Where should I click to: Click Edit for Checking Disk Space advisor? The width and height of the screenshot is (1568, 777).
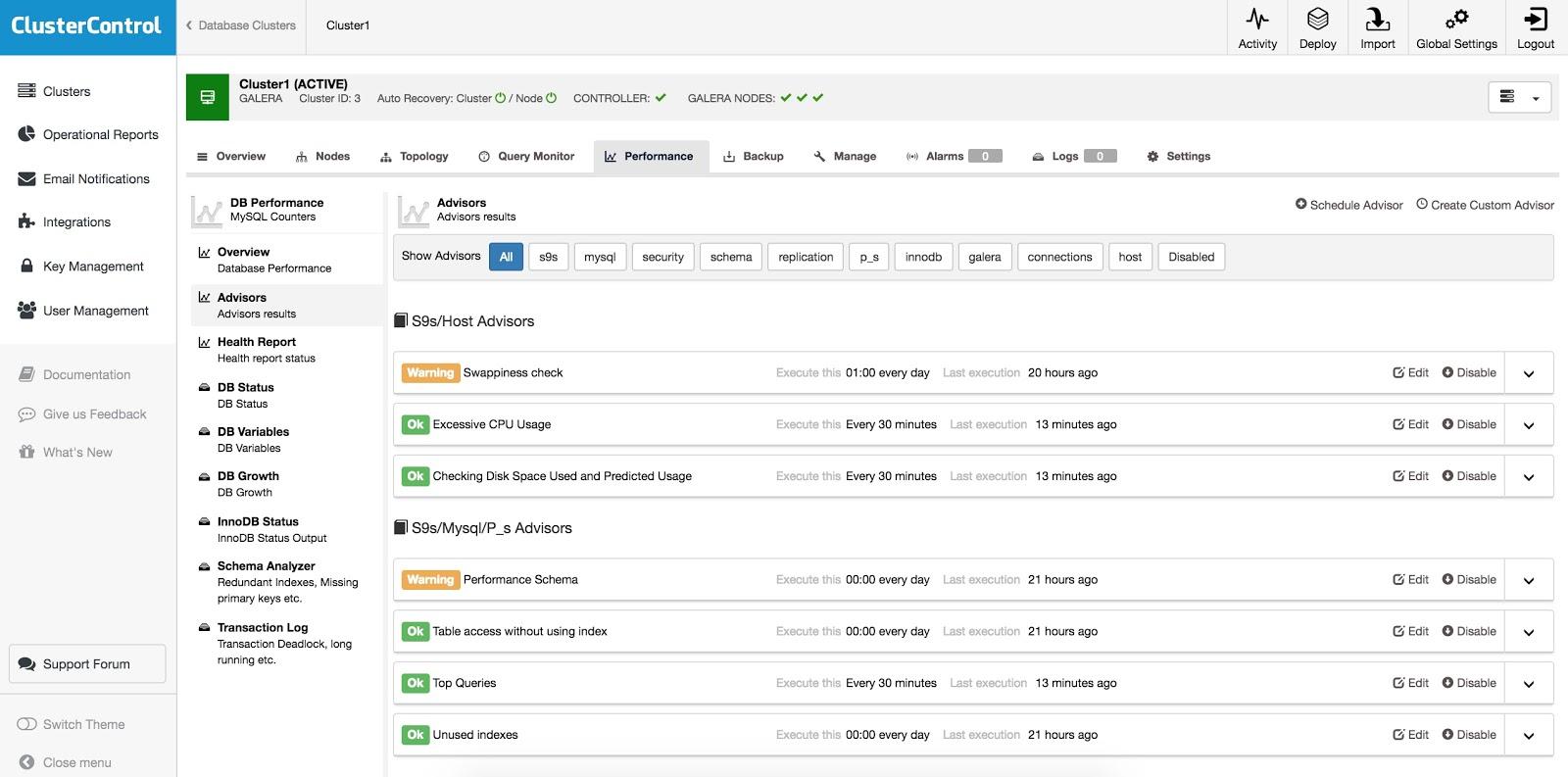click(x=1410, y=476)
